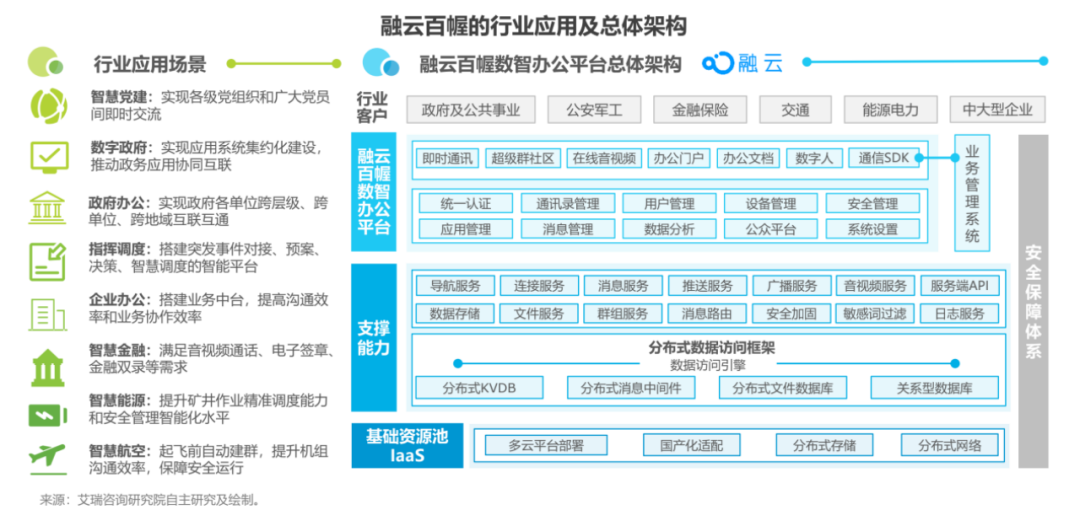Click the 安全保障体系 gray vertical bar
This screenshot has height=510, width=1080.
1033,300
